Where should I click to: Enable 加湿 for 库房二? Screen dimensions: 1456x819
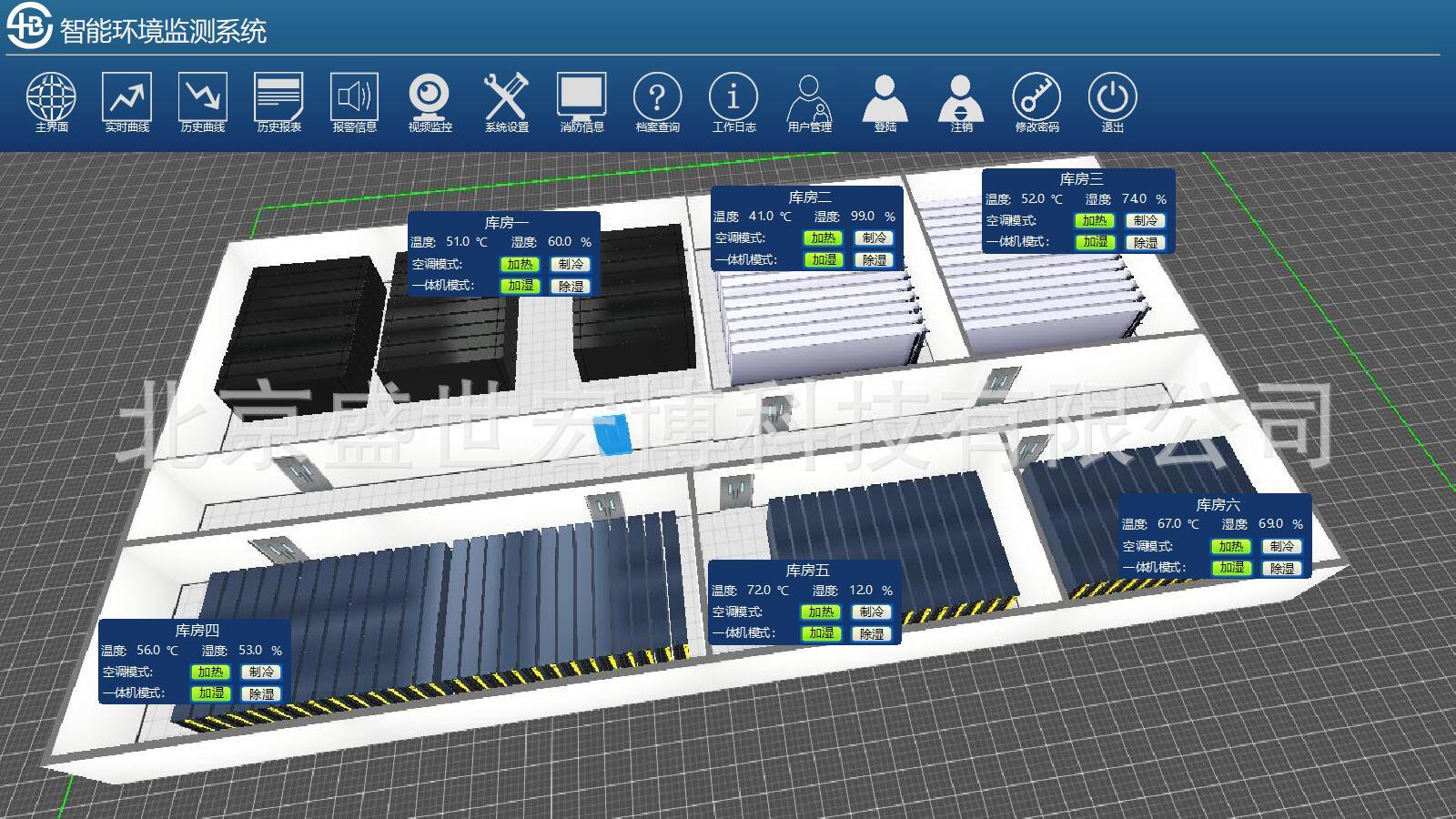coord(824,259)
